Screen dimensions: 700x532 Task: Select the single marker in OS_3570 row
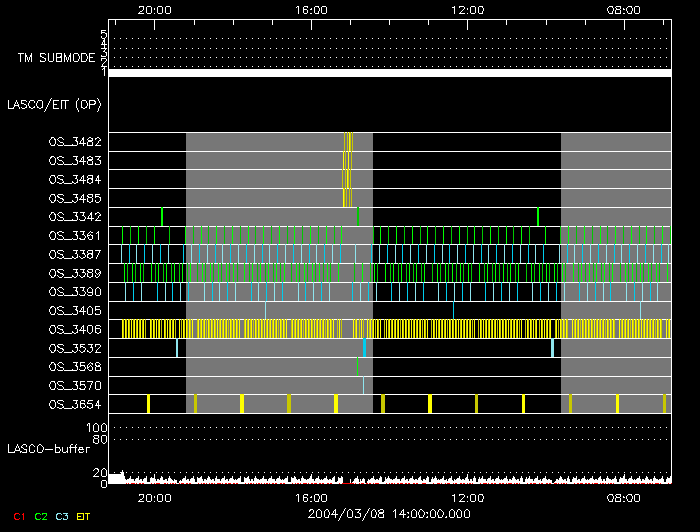pyautogui.click(x=363, y=385)
